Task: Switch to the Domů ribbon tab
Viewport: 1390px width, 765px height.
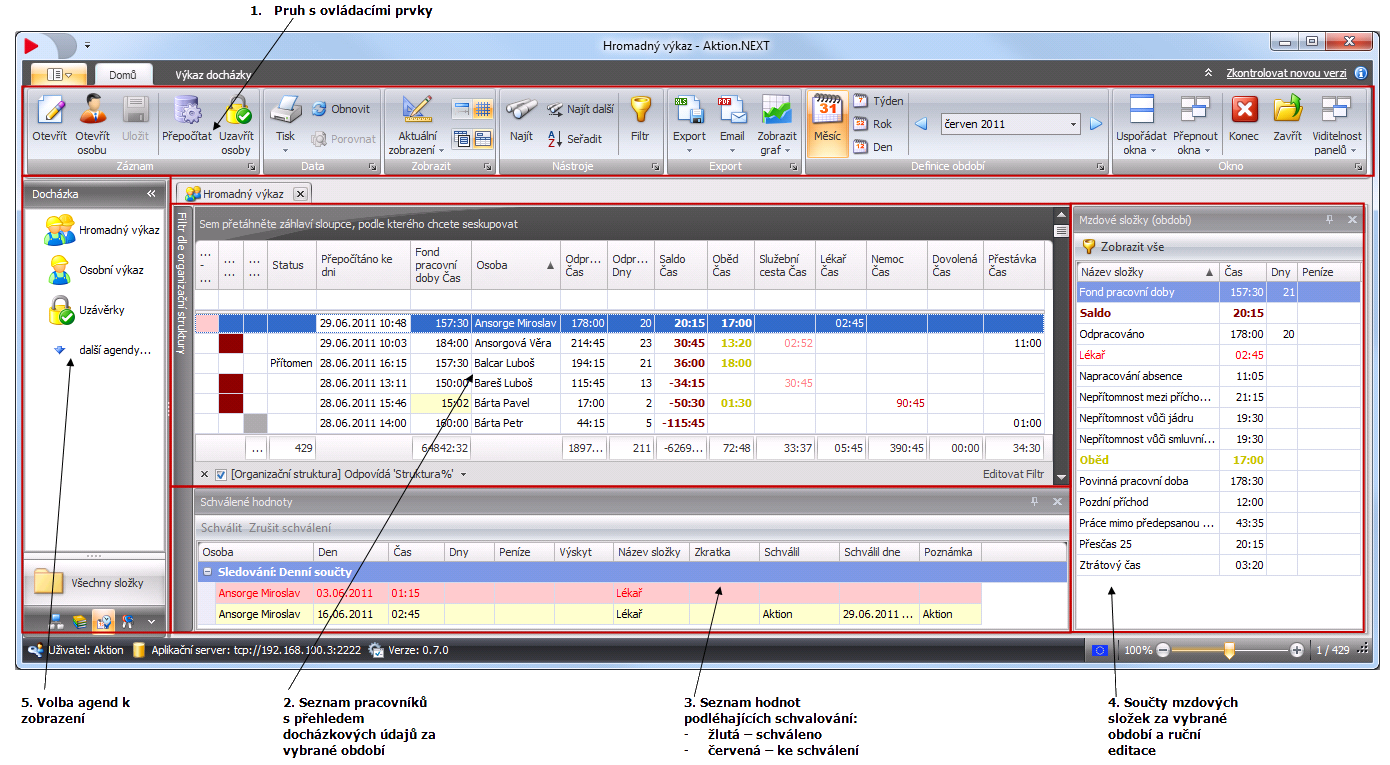Action: 123,74
